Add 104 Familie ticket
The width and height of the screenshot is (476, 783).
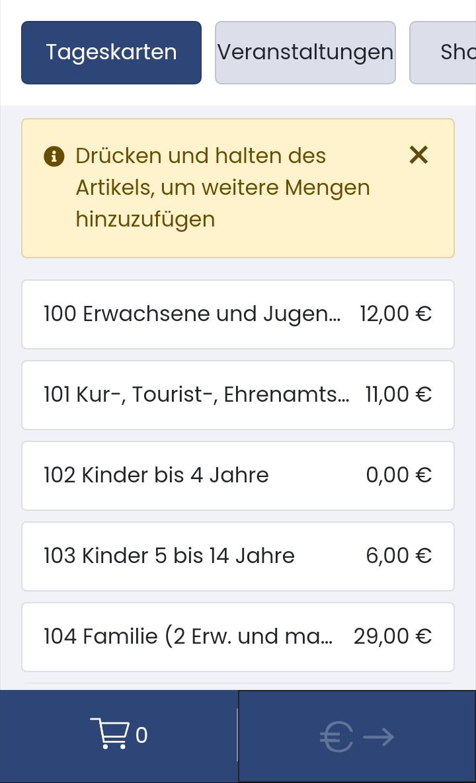click(238, 637)
